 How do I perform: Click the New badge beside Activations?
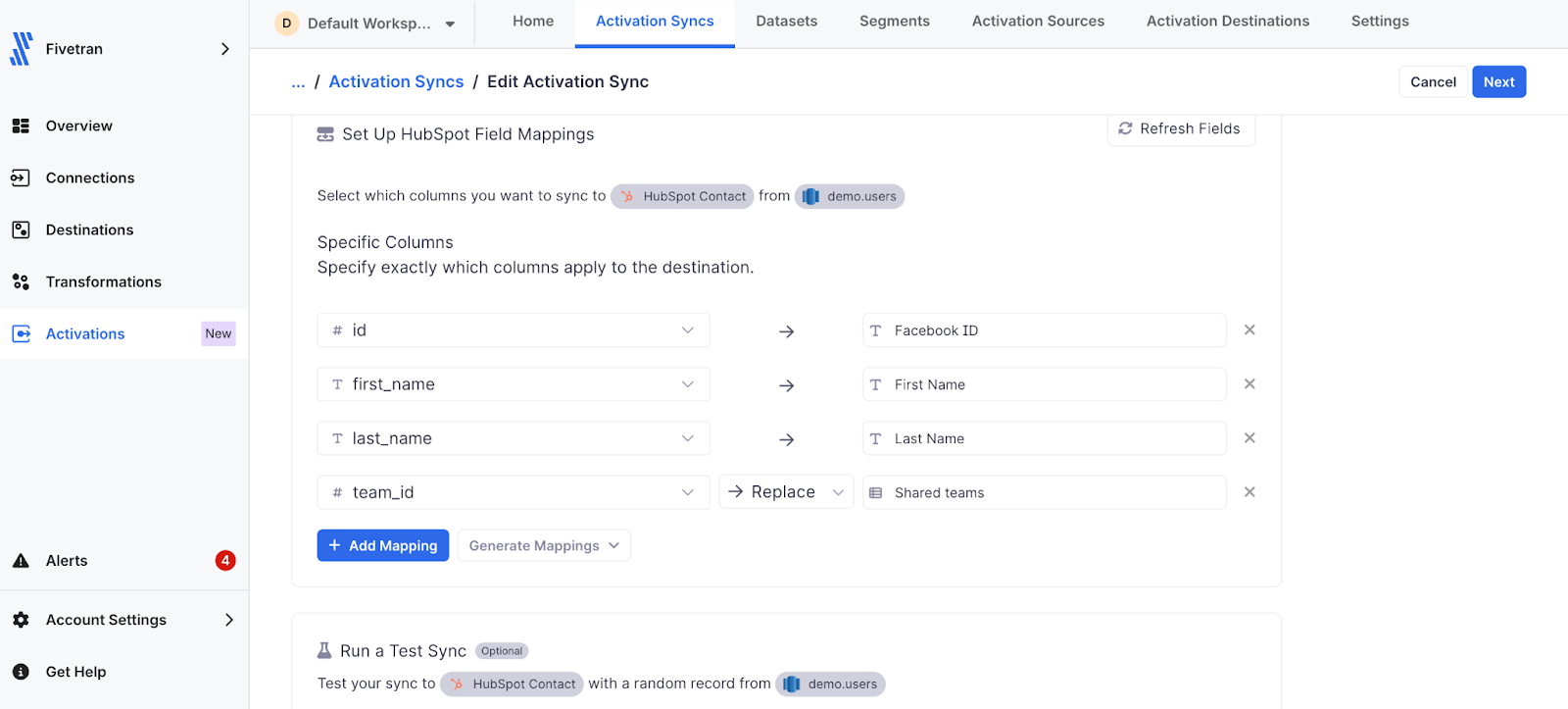click(219, 333)
